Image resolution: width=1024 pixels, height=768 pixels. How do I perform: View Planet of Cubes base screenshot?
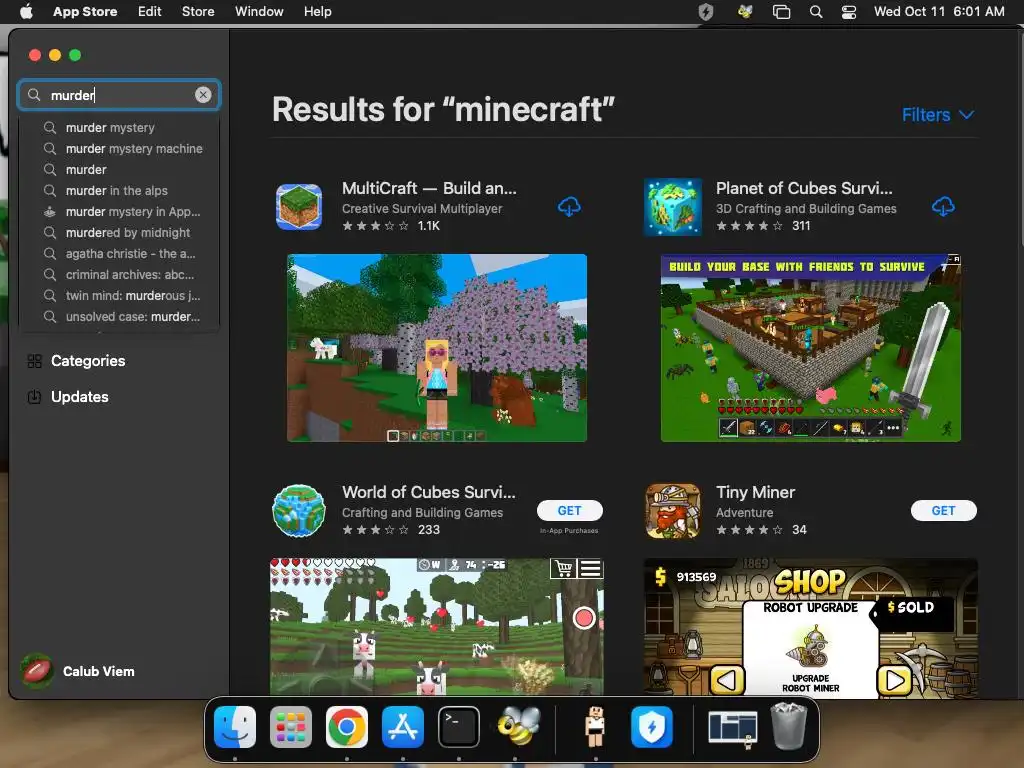pos(810,347)
